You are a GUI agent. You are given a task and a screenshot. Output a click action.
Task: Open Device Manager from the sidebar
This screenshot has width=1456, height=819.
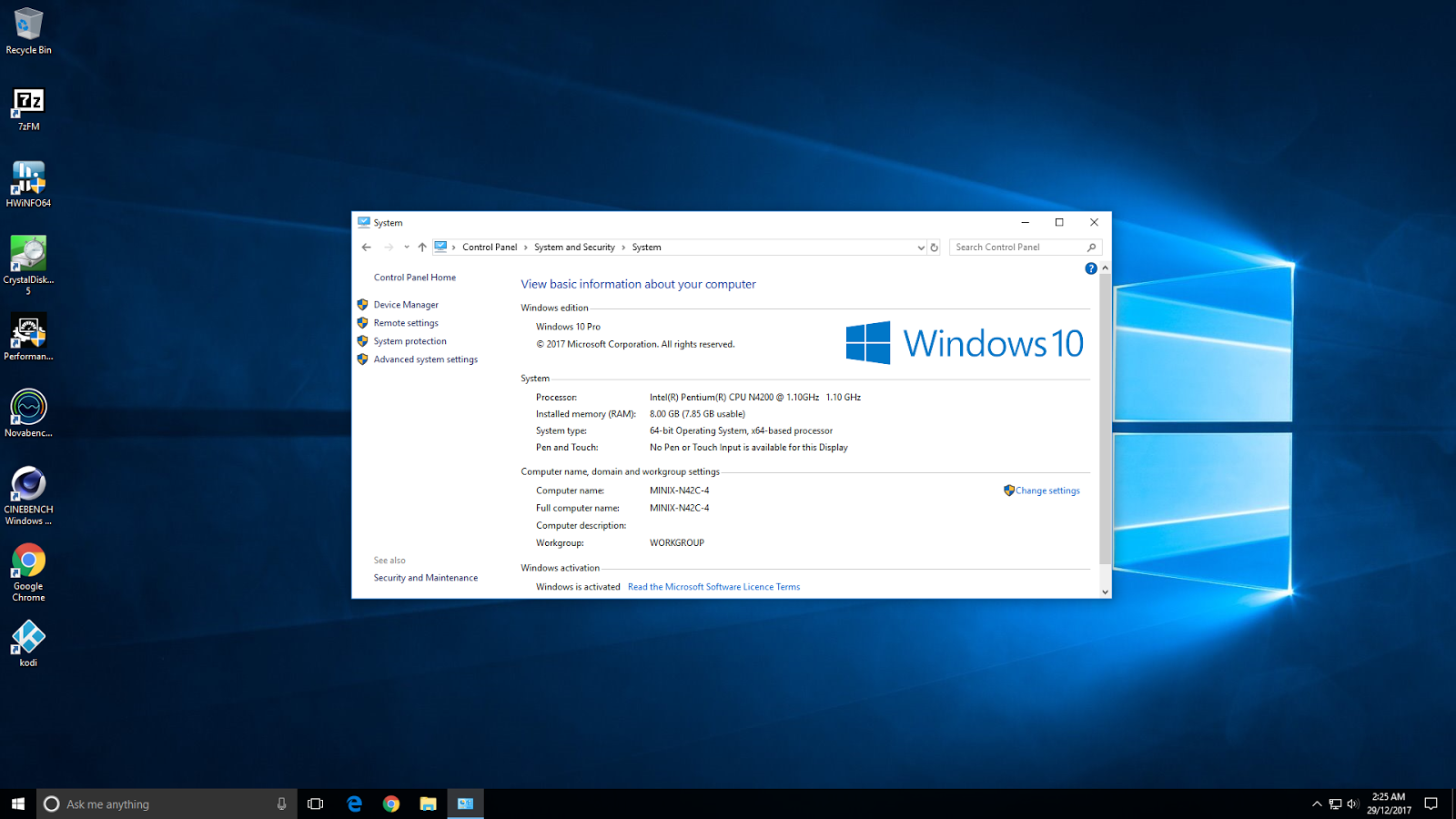[405, 304]
